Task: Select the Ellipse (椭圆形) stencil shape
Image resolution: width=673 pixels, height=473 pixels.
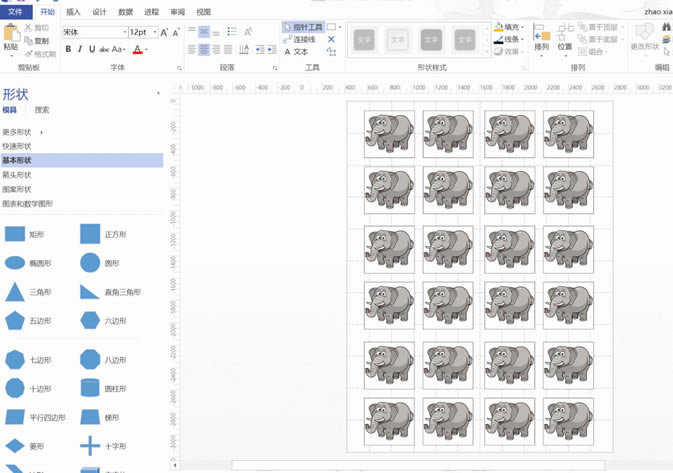Action: (x=15, y=263)
